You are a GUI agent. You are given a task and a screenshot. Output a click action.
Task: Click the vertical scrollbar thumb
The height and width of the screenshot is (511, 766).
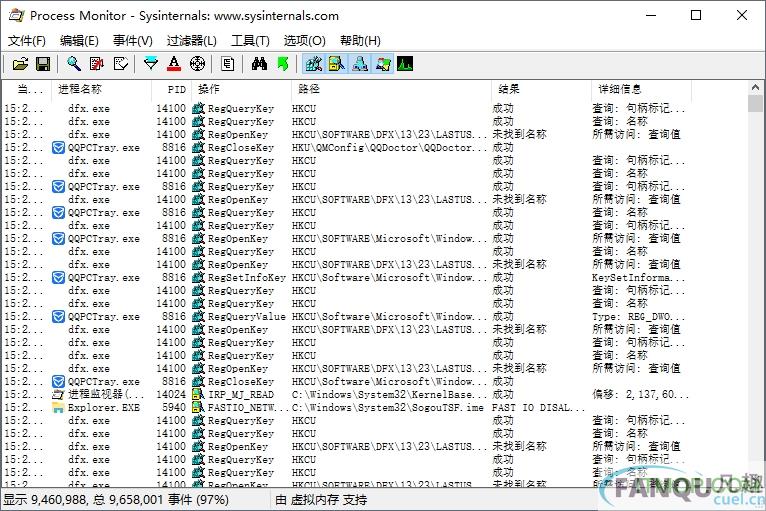(x=755, y=104)
